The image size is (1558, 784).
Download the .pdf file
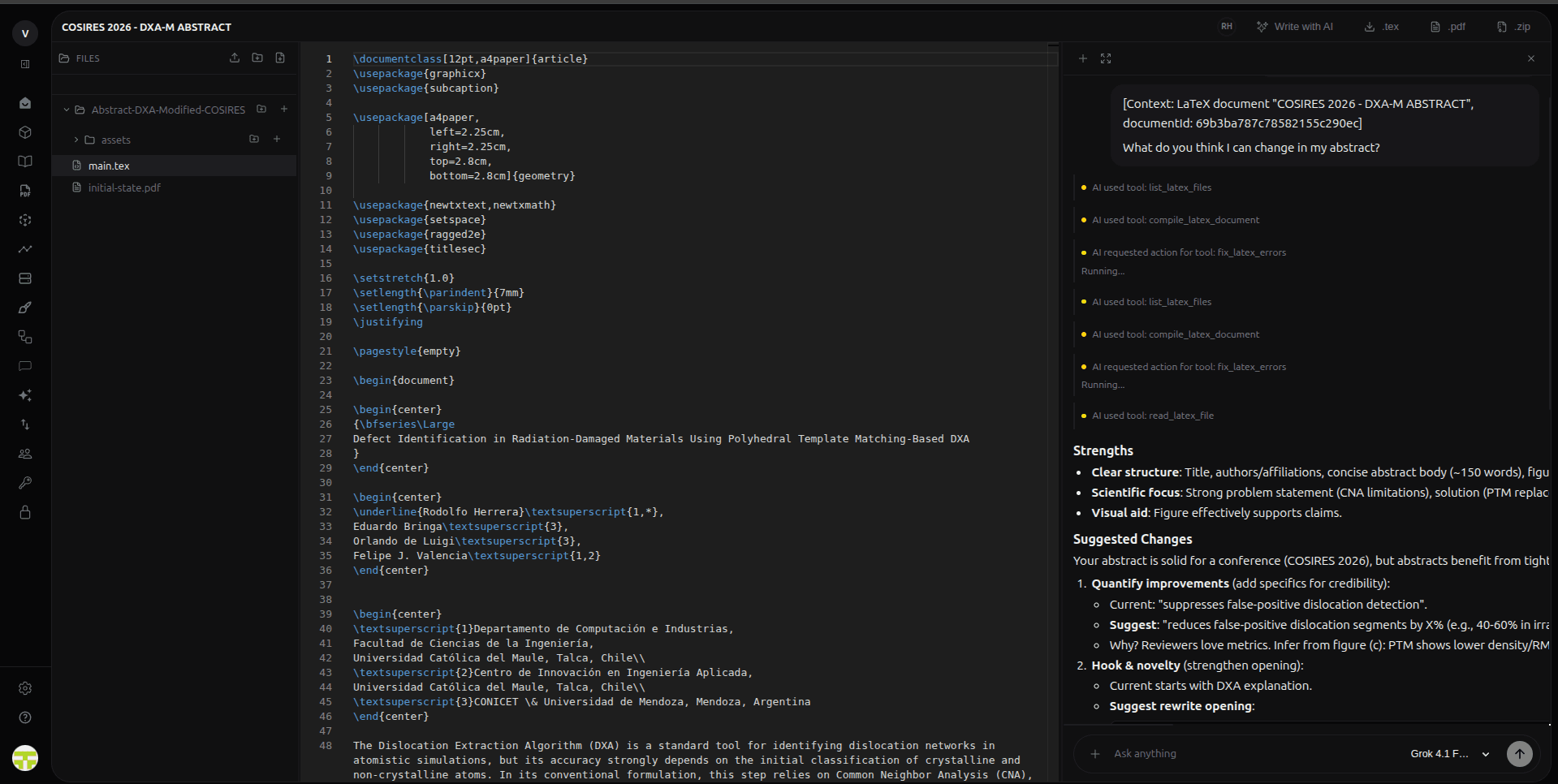(x=1448, y=27)
